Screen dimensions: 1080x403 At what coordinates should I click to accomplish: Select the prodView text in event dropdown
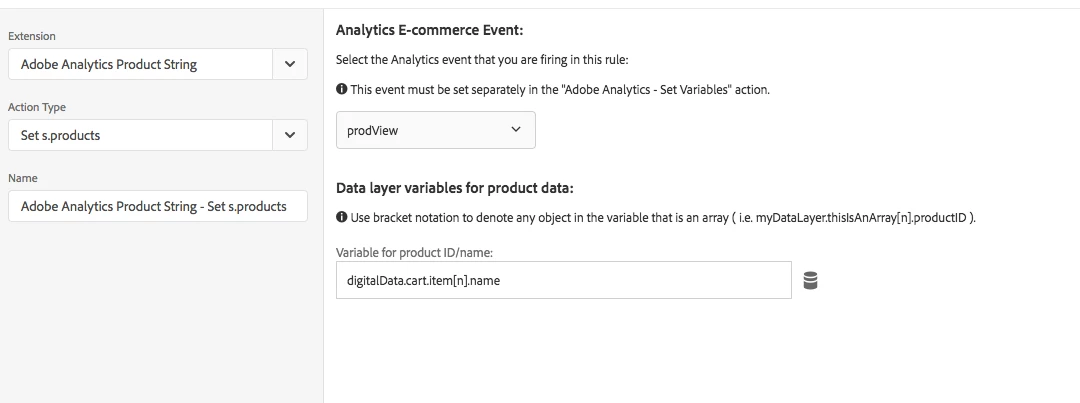click(x=373, y=130)
